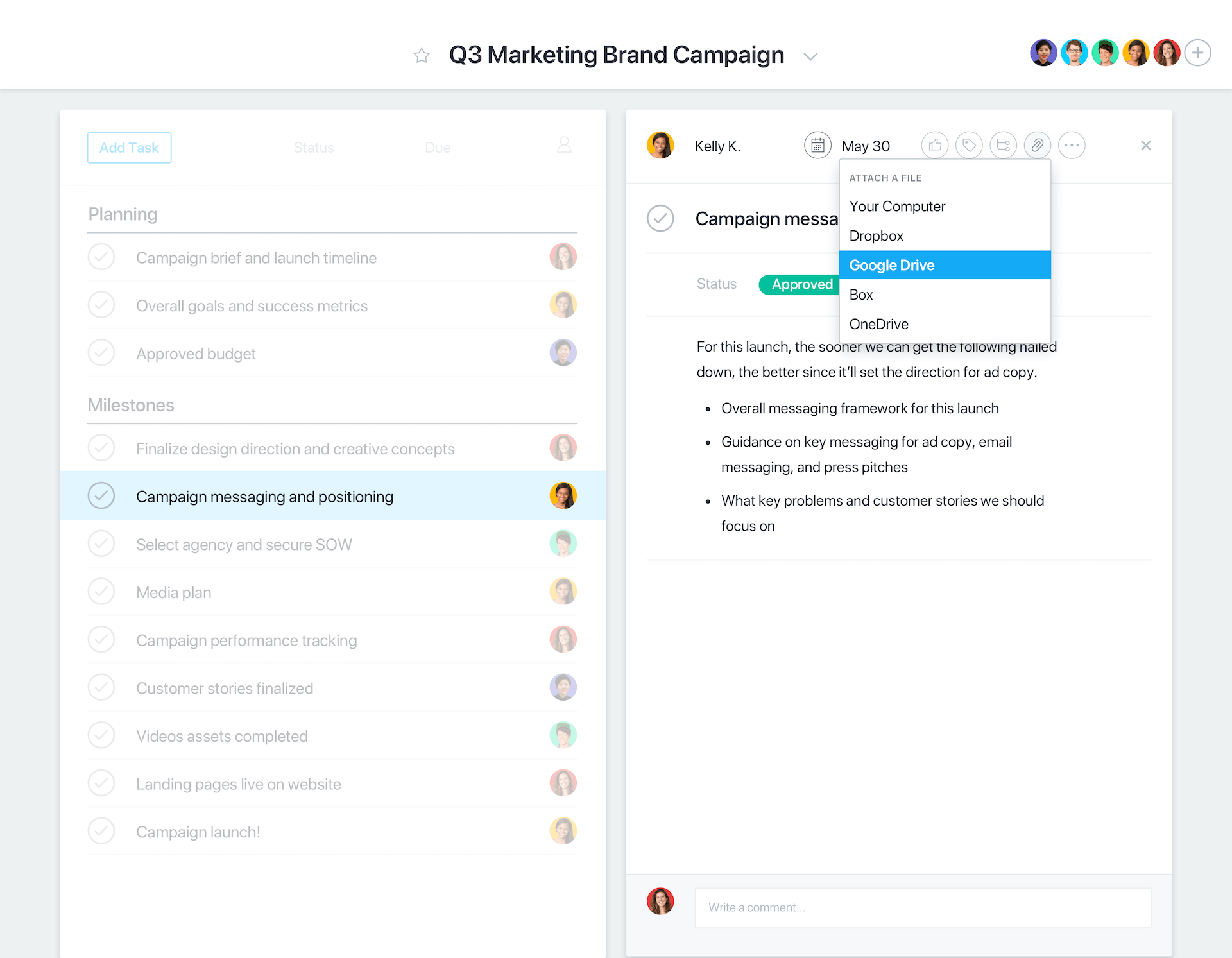Complete the Campaign launch! task
The height and width of the screenshot is (958, 1232).
tap(101, 831)
